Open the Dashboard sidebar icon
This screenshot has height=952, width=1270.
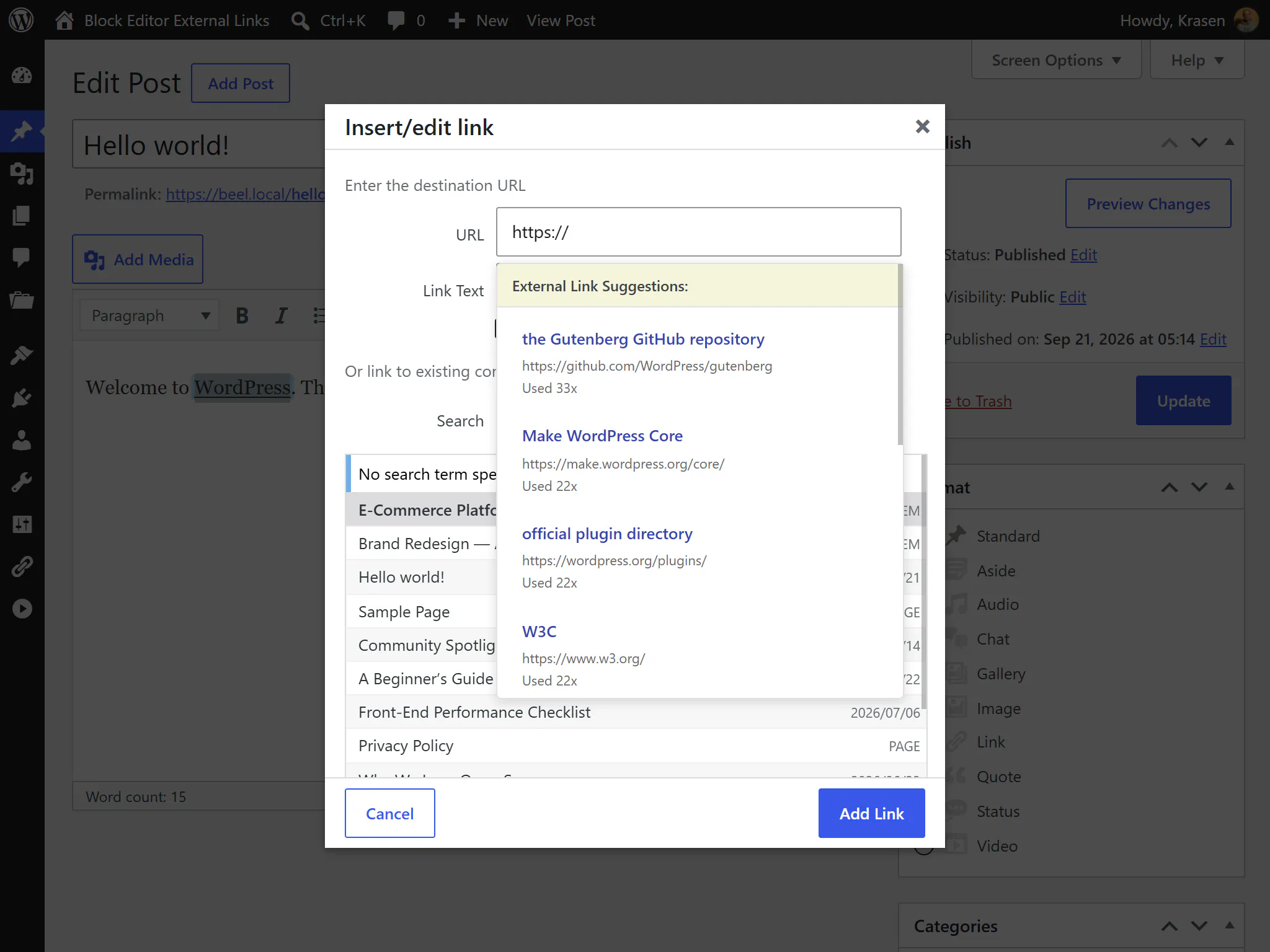22,76
